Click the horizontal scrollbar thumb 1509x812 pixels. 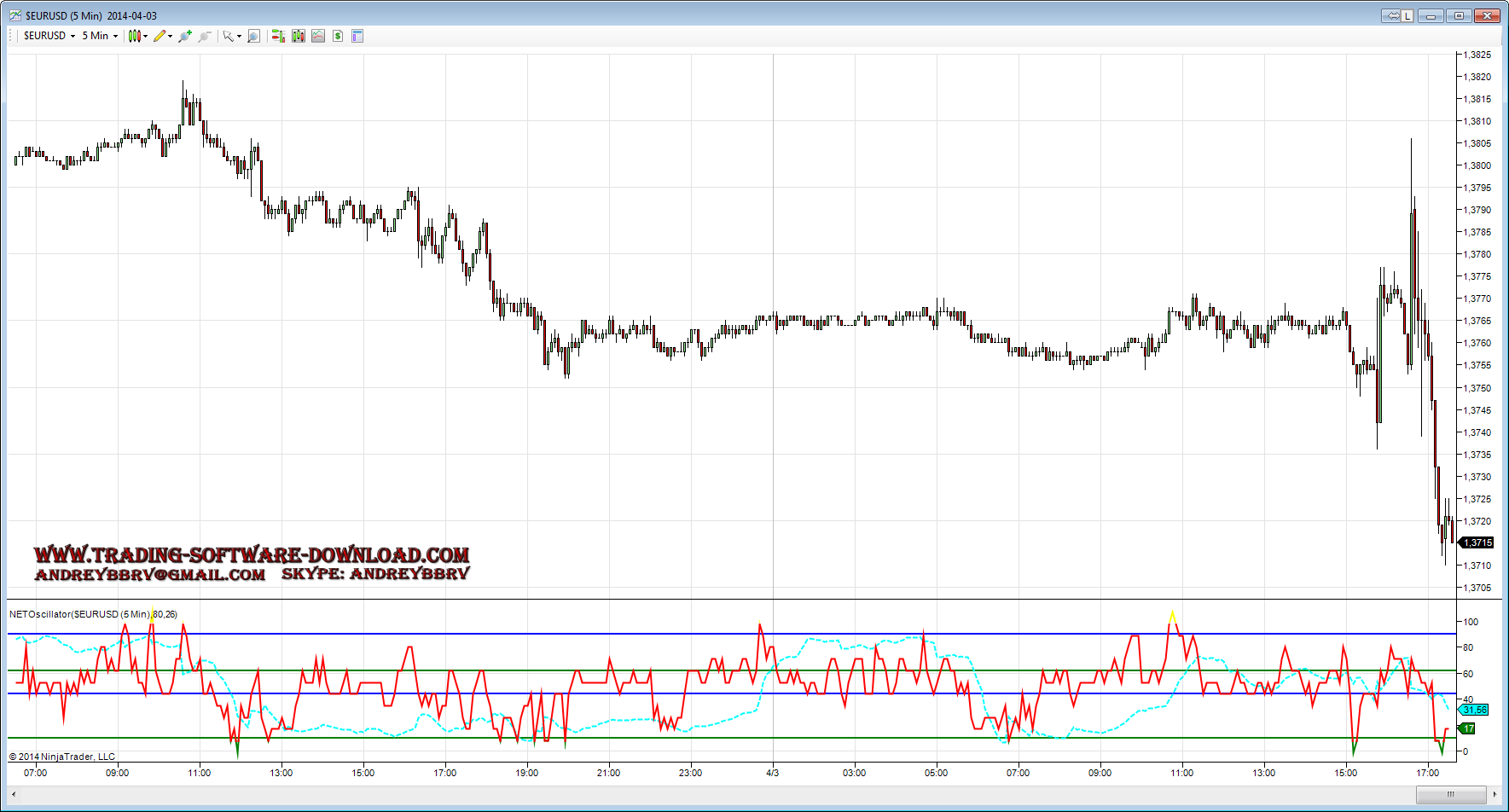[1450, 794]
